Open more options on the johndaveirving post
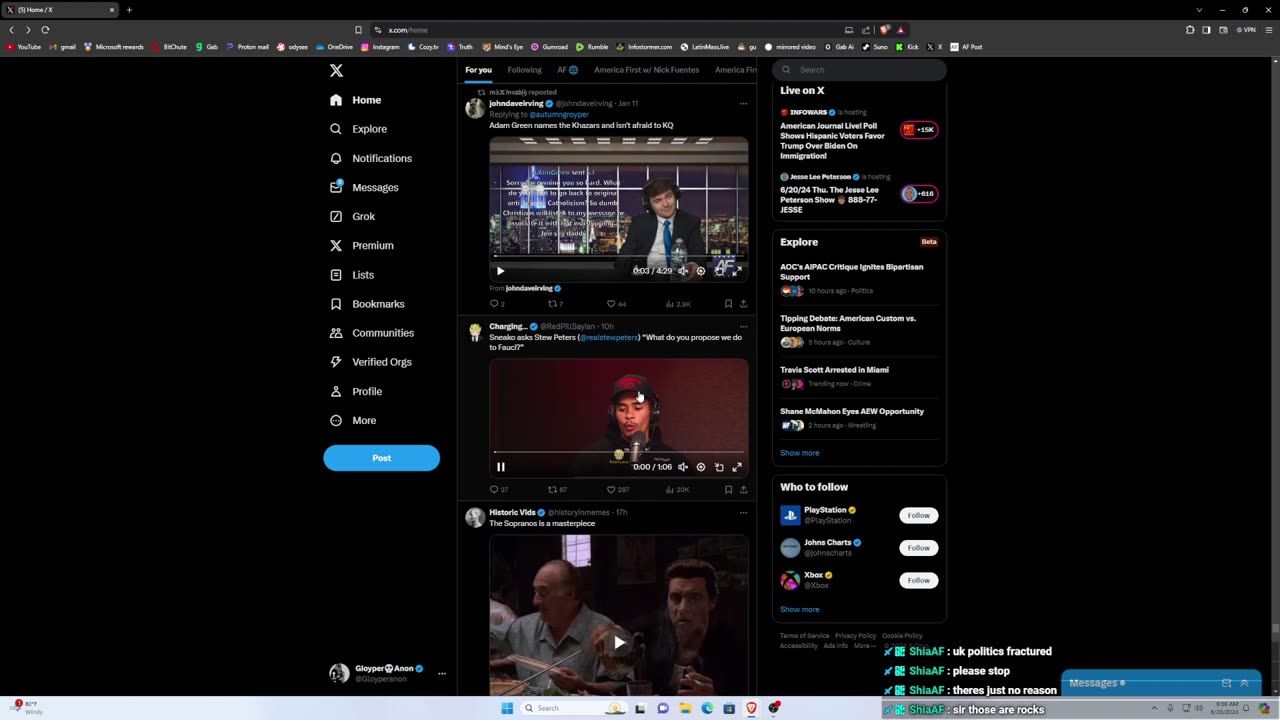The height and width of the screenshot is (720, 1280). click(743, 103)
